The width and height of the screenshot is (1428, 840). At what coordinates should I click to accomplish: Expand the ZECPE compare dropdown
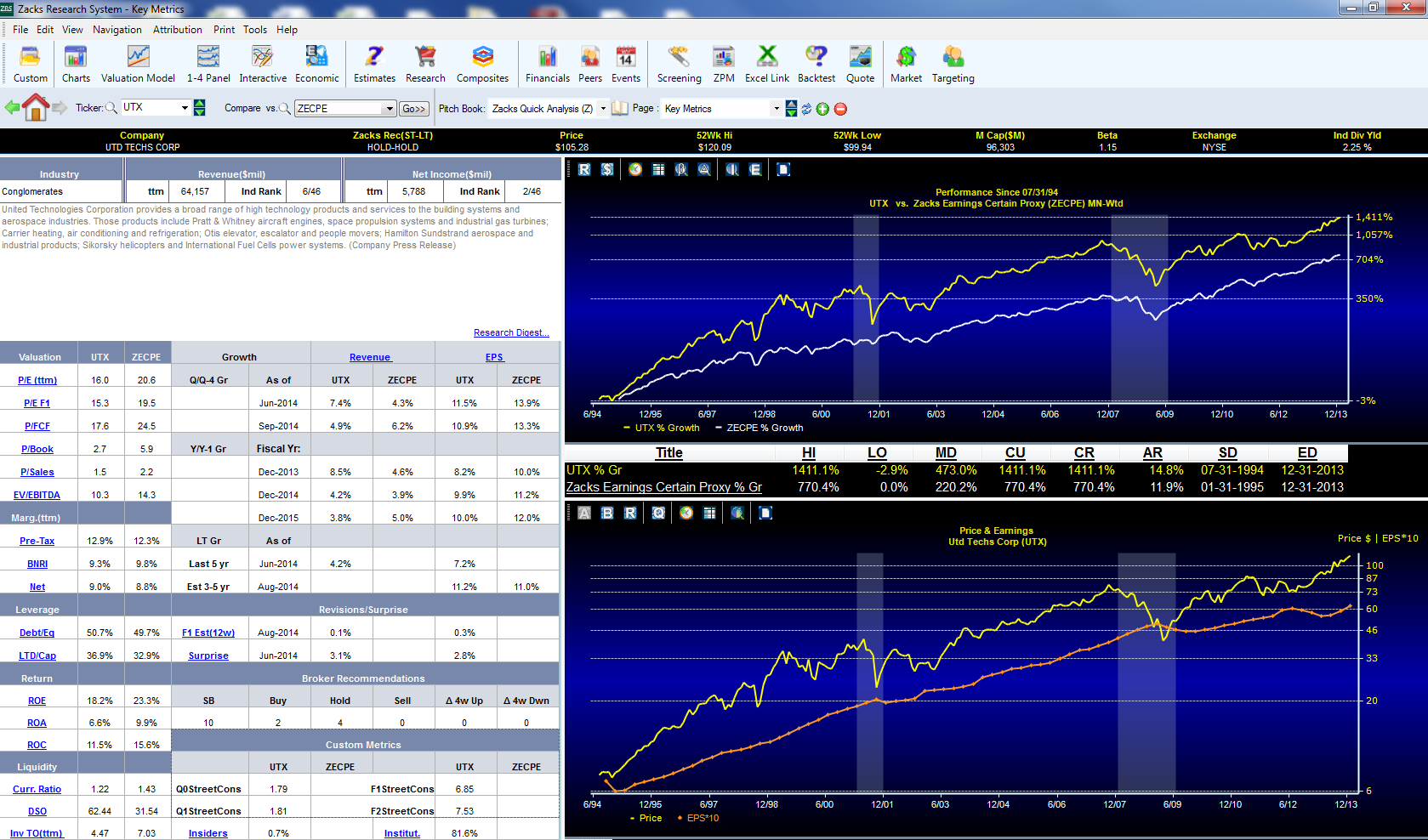(x=390, y=108)
